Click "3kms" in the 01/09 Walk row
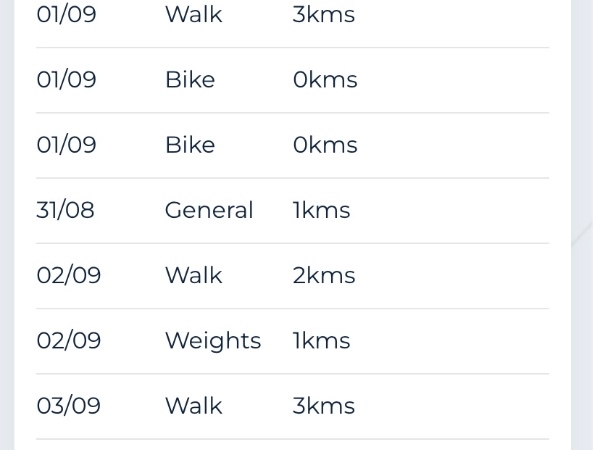The width and height of the screenshot is (600, 450). click(324, 16)
